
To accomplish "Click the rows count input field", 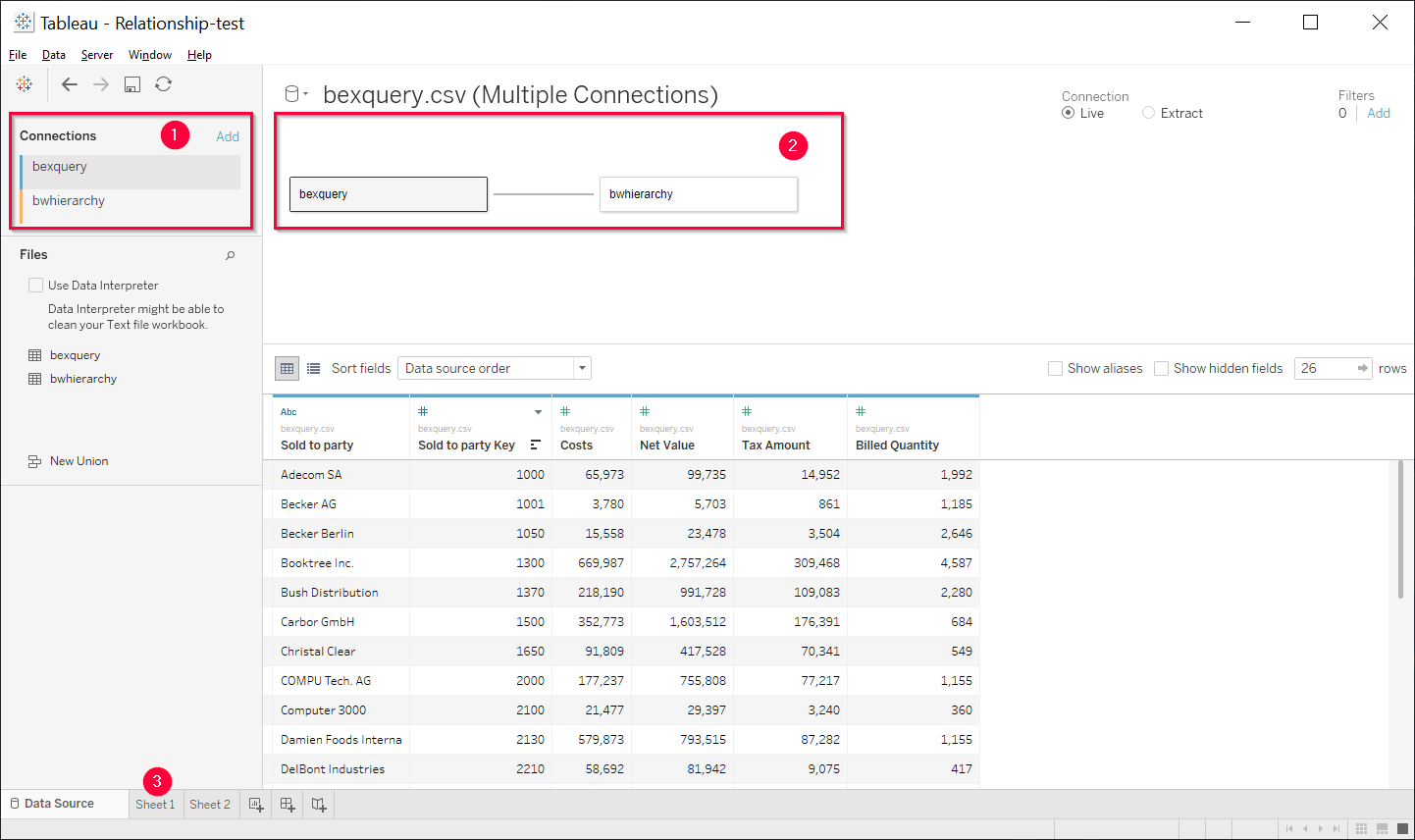I will point(1323,368).
